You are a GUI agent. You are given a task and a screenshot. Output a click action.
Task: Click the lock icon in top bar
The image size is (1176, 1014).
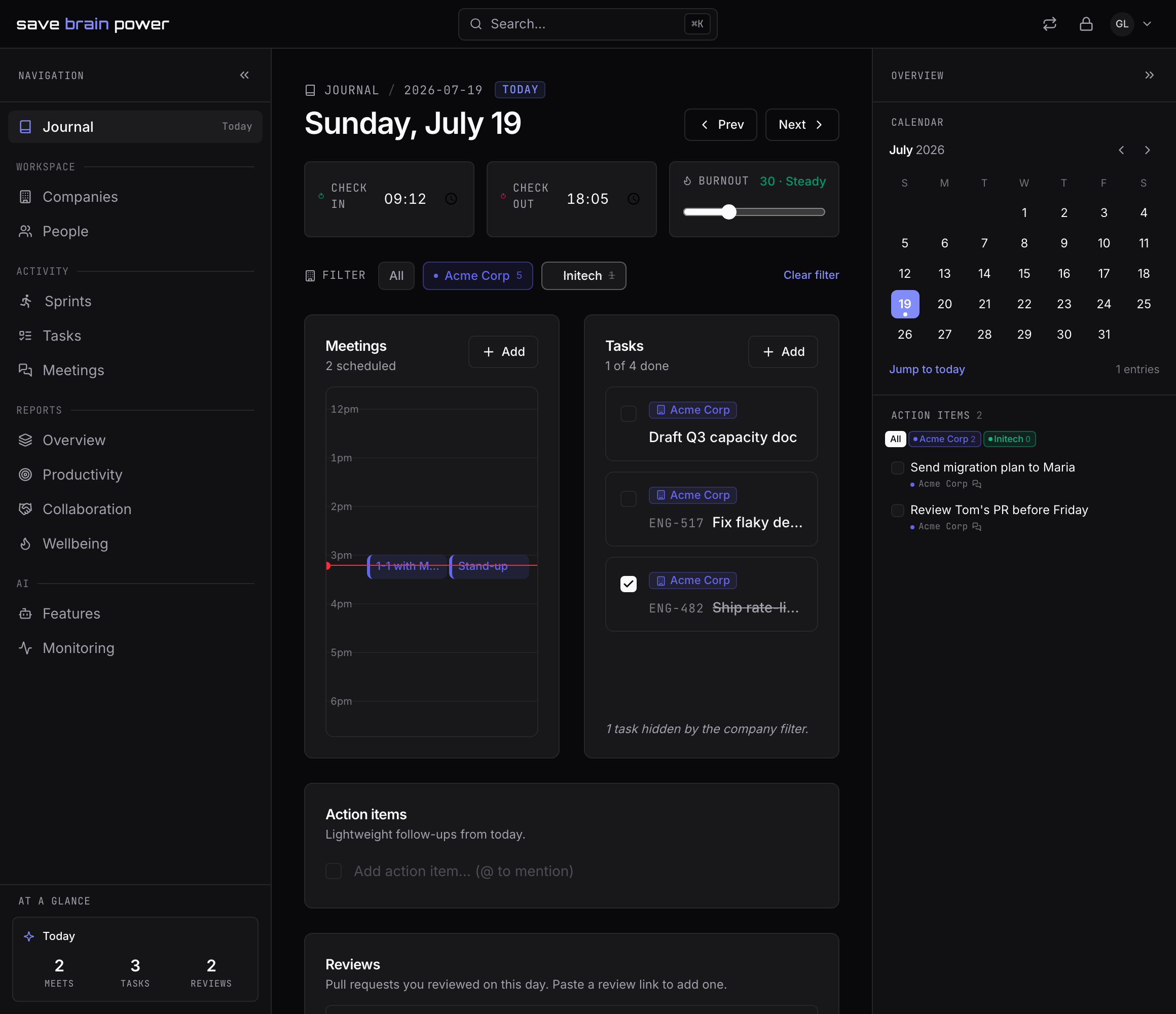pyautogui.click(x=1086, y=24)
